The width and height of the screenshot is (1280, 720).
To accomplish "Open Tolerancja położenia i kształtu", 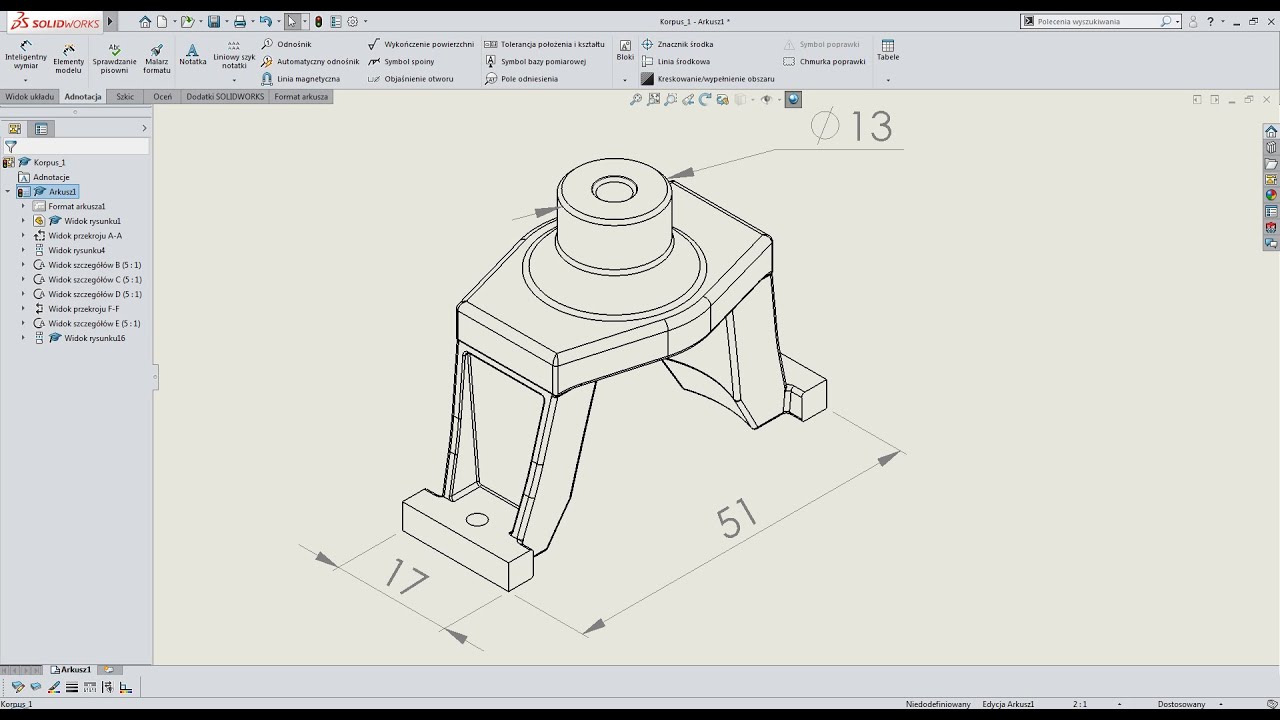I will (x=545, y=44).
